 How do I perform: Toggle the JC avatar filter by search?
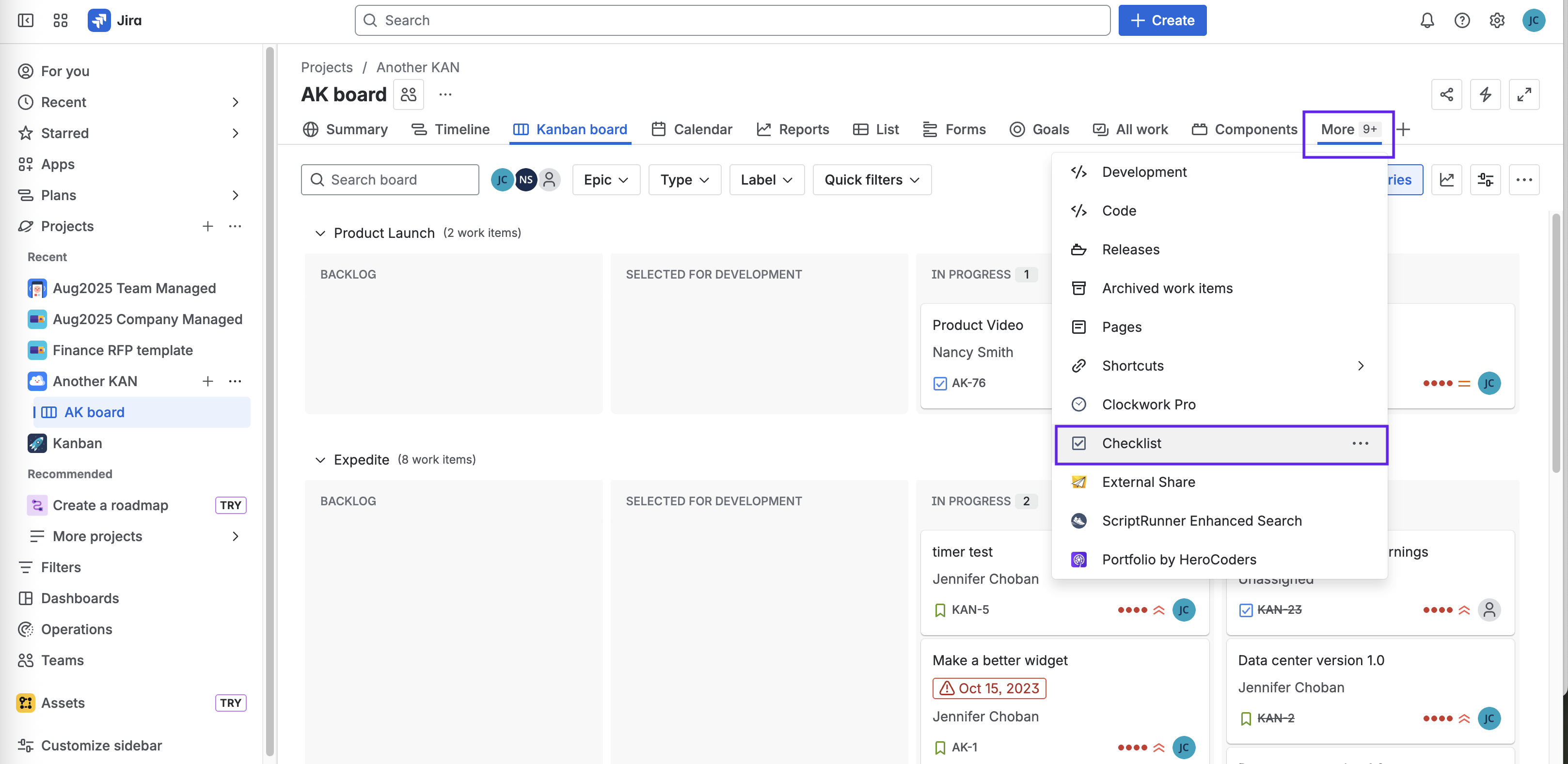[x=502, y=179]
